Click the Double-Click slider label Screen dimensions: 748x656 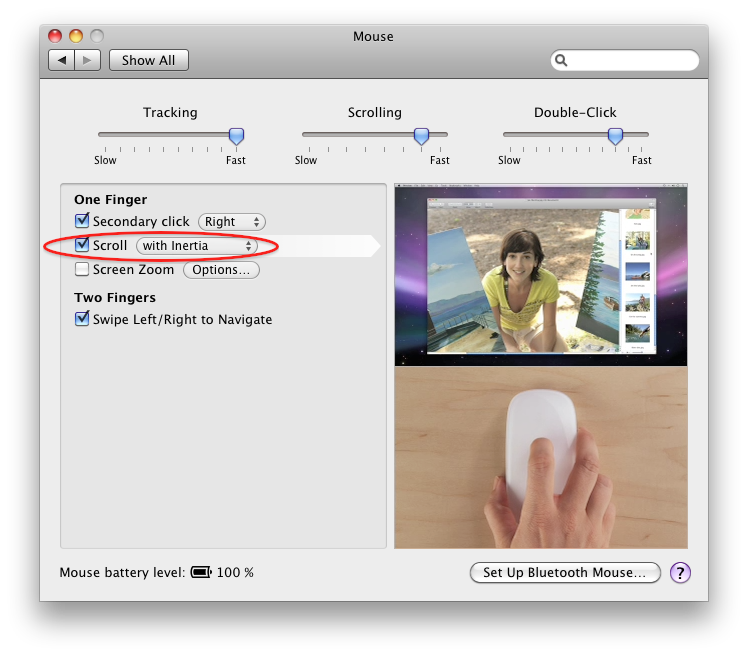pyautogui.click(x=575, y=113)
